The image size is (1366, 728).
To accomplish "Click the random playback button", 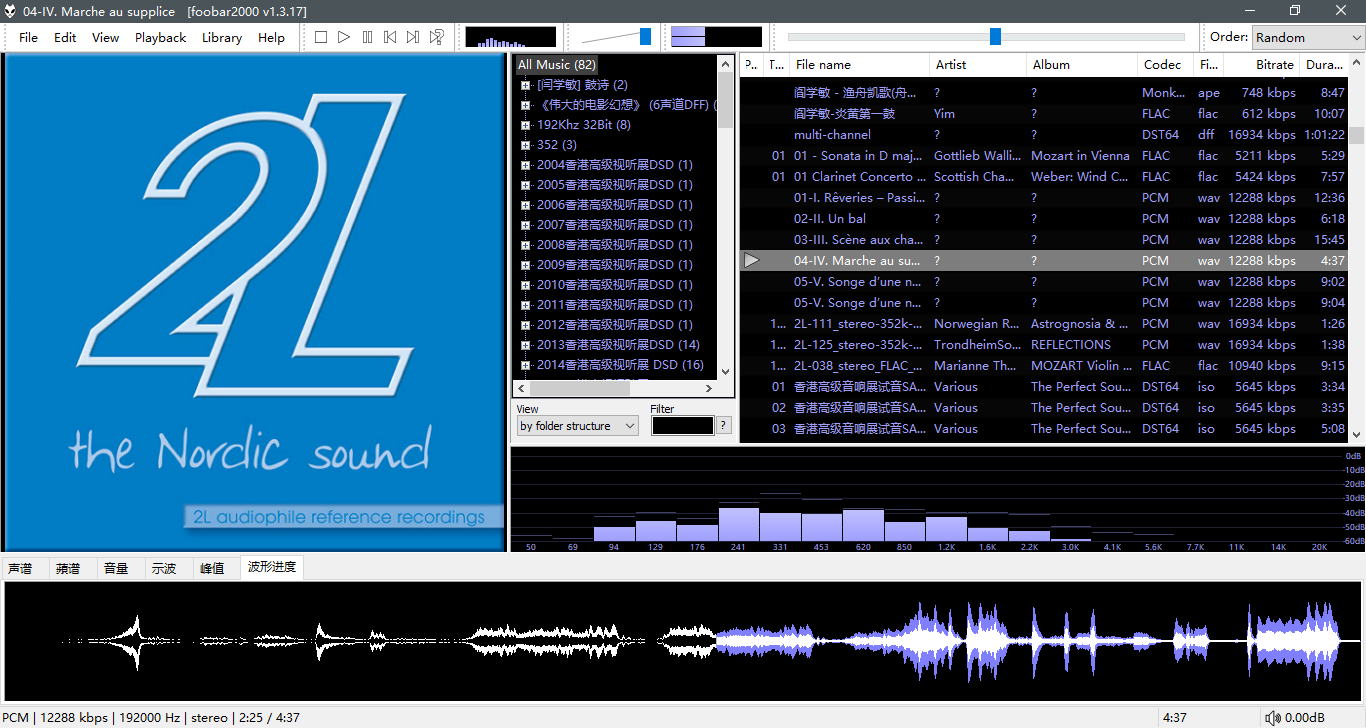I will (x=437, y=37).
